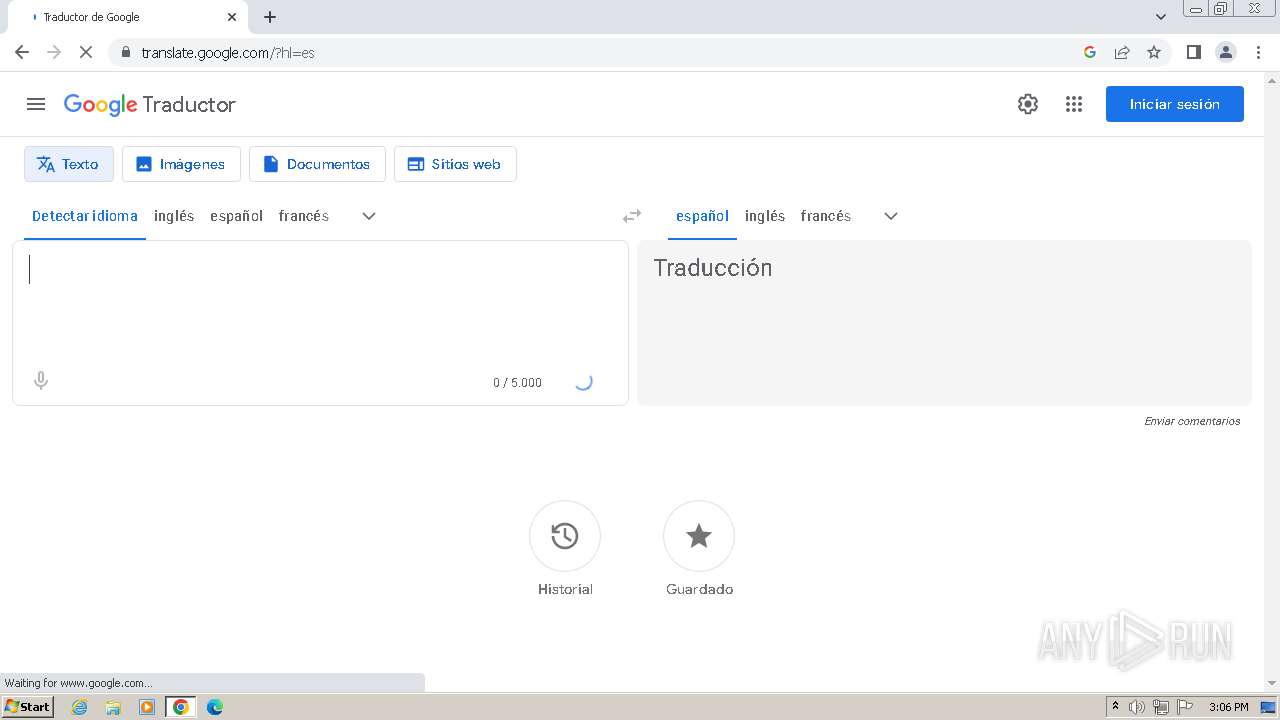Switch to Imágenes translation mode
The height and width of the screenshot is (720, 1280).
click(181, 164)
